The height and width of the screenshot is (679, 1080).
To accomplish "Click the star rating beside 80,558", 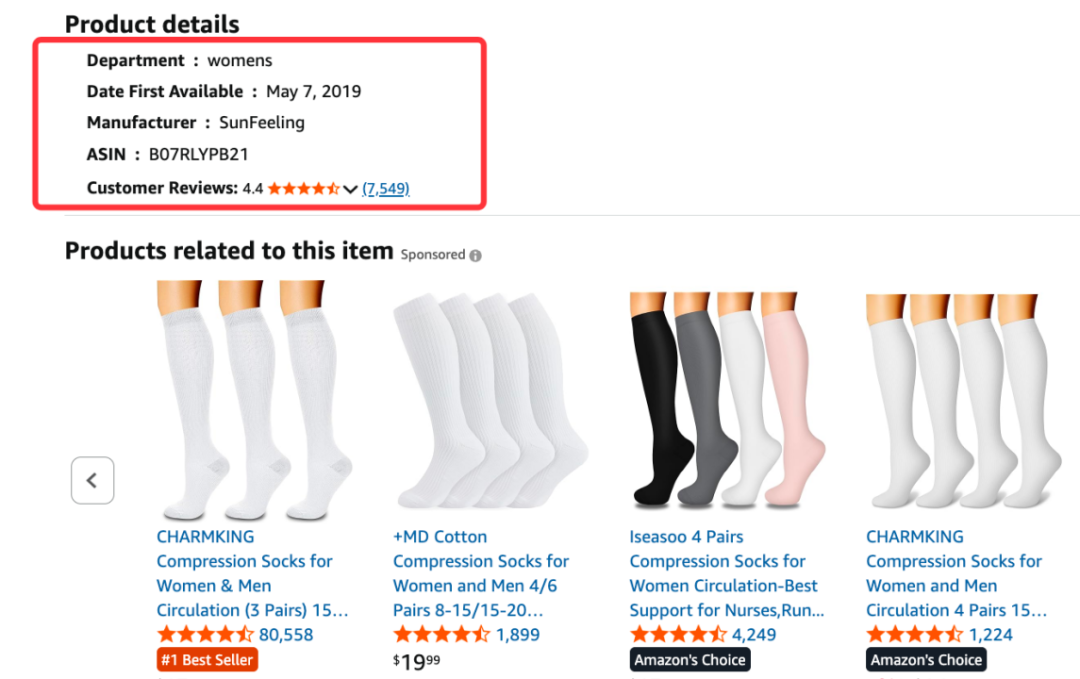I will tap(205, 634).
